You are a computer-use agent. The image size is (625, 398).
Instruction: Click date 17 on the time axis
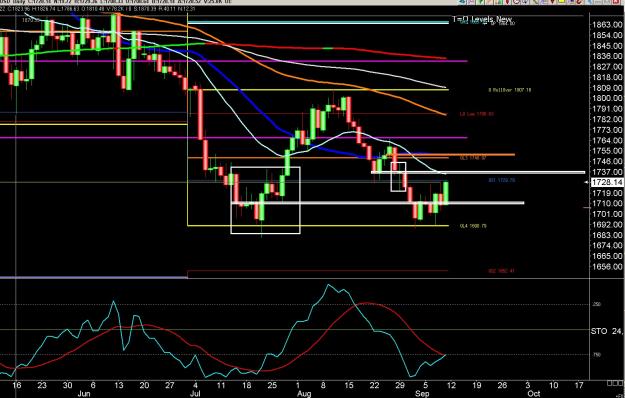click(x=578, y=385)
